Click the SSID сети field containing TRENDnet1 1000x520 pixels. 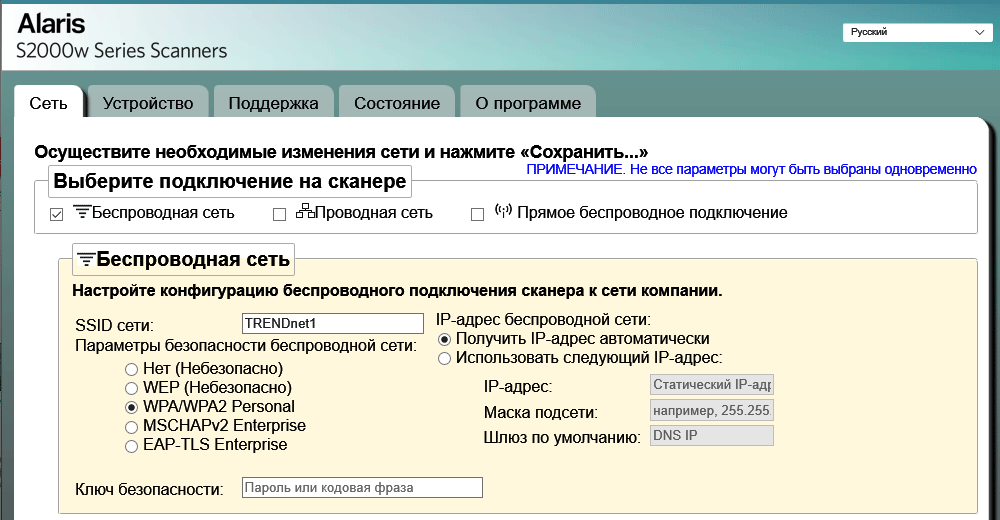pos(333,323)
